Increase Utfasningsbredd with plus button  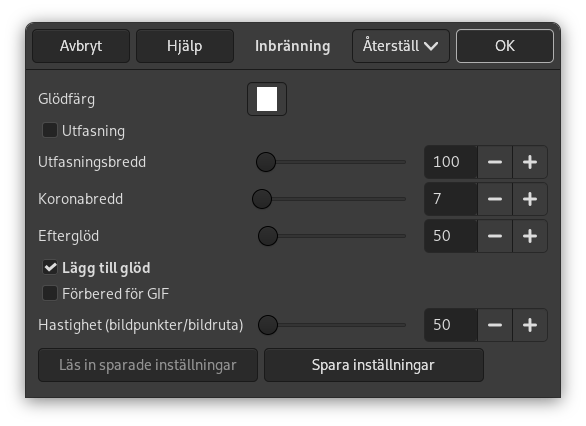pyautogui.click(x=530, y=162)
